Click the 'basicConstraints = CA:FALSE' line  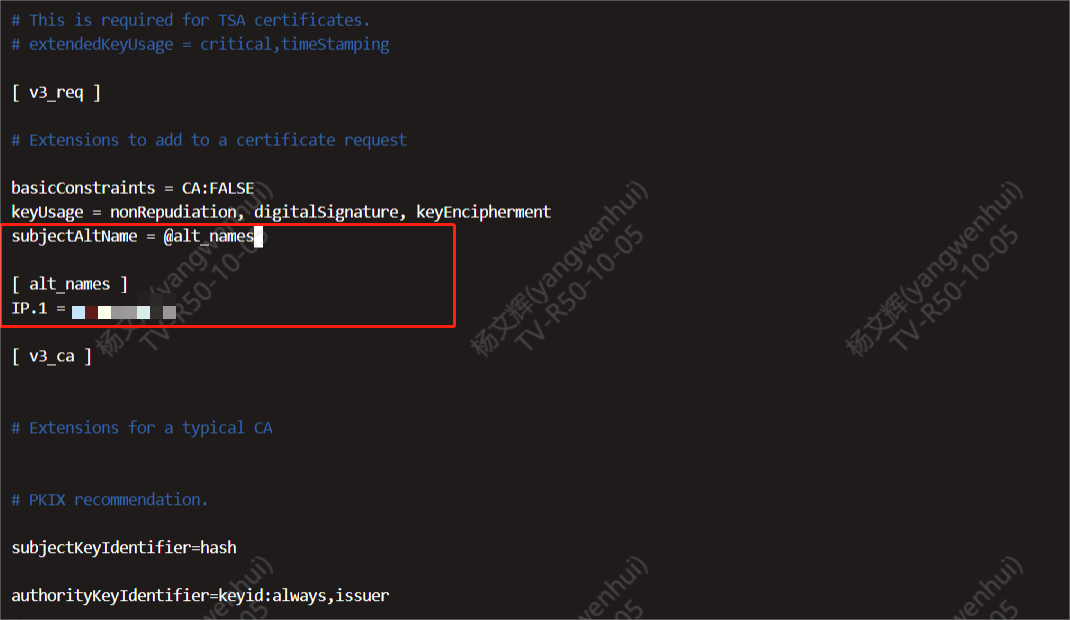[x=132, y=188]
